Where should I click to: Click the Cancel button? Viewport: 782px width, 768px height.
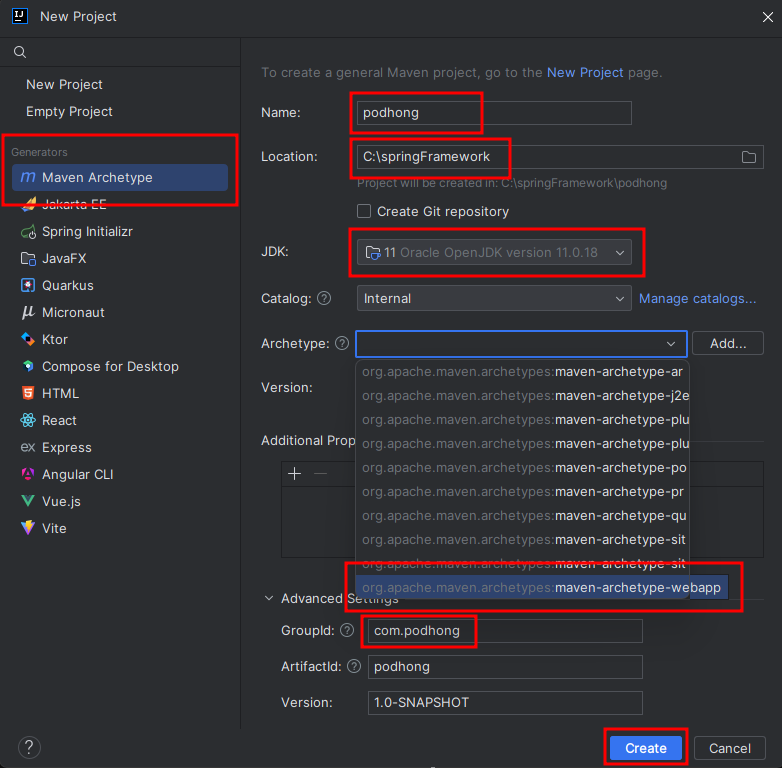(730, 748)
